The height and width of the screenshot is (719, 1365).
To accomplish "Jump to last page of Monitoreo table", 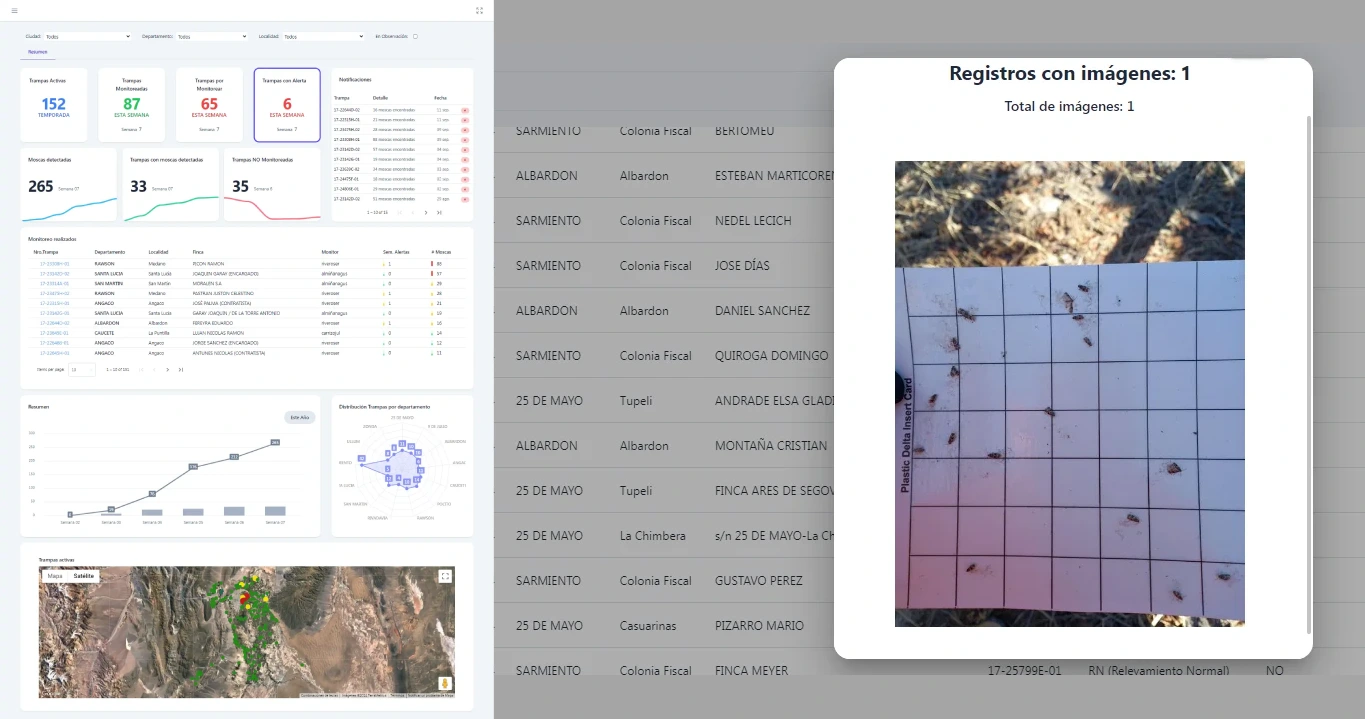I will point(181,370).
